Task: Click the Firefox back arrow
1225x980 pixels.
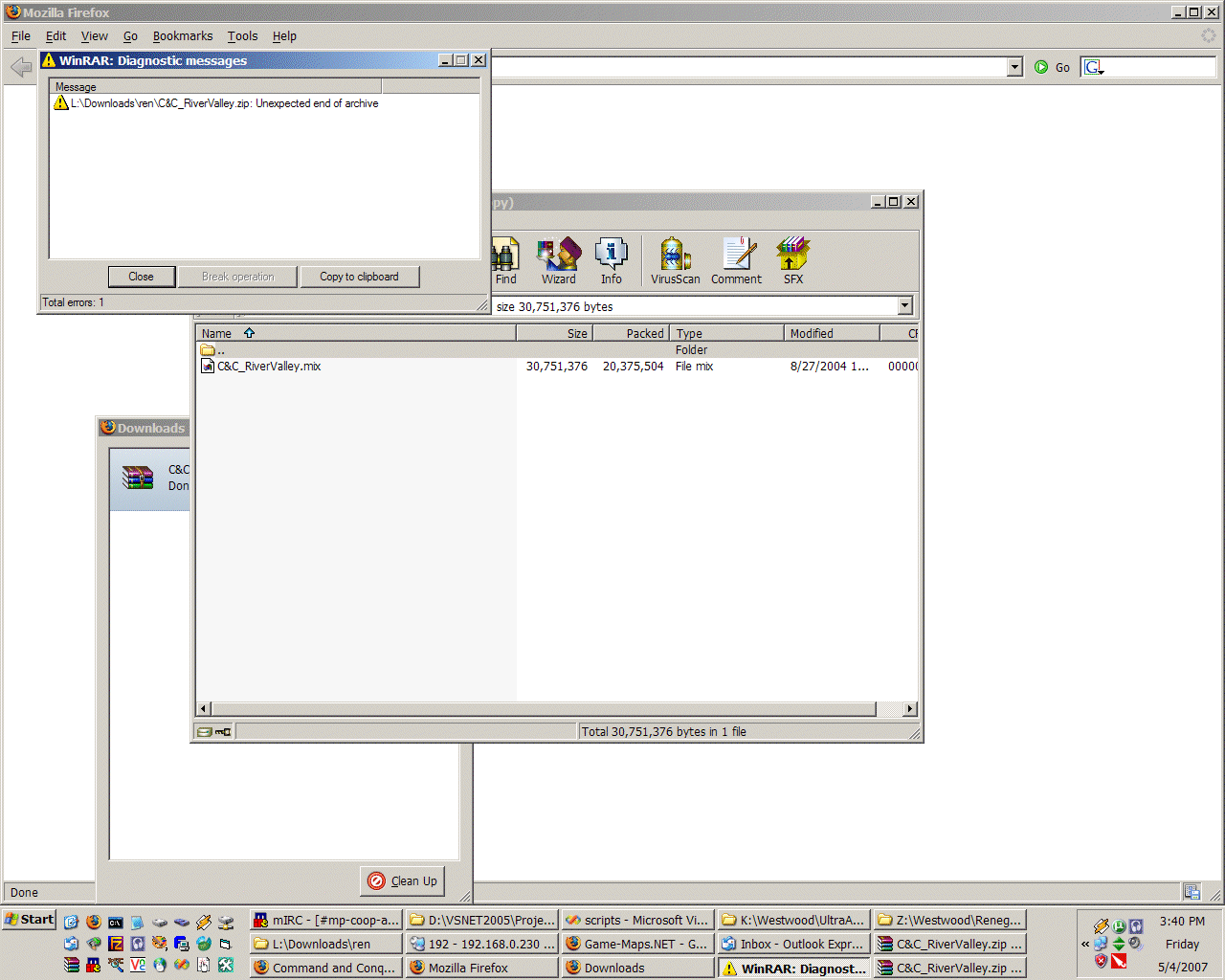Action: click(x=20, y=67)
